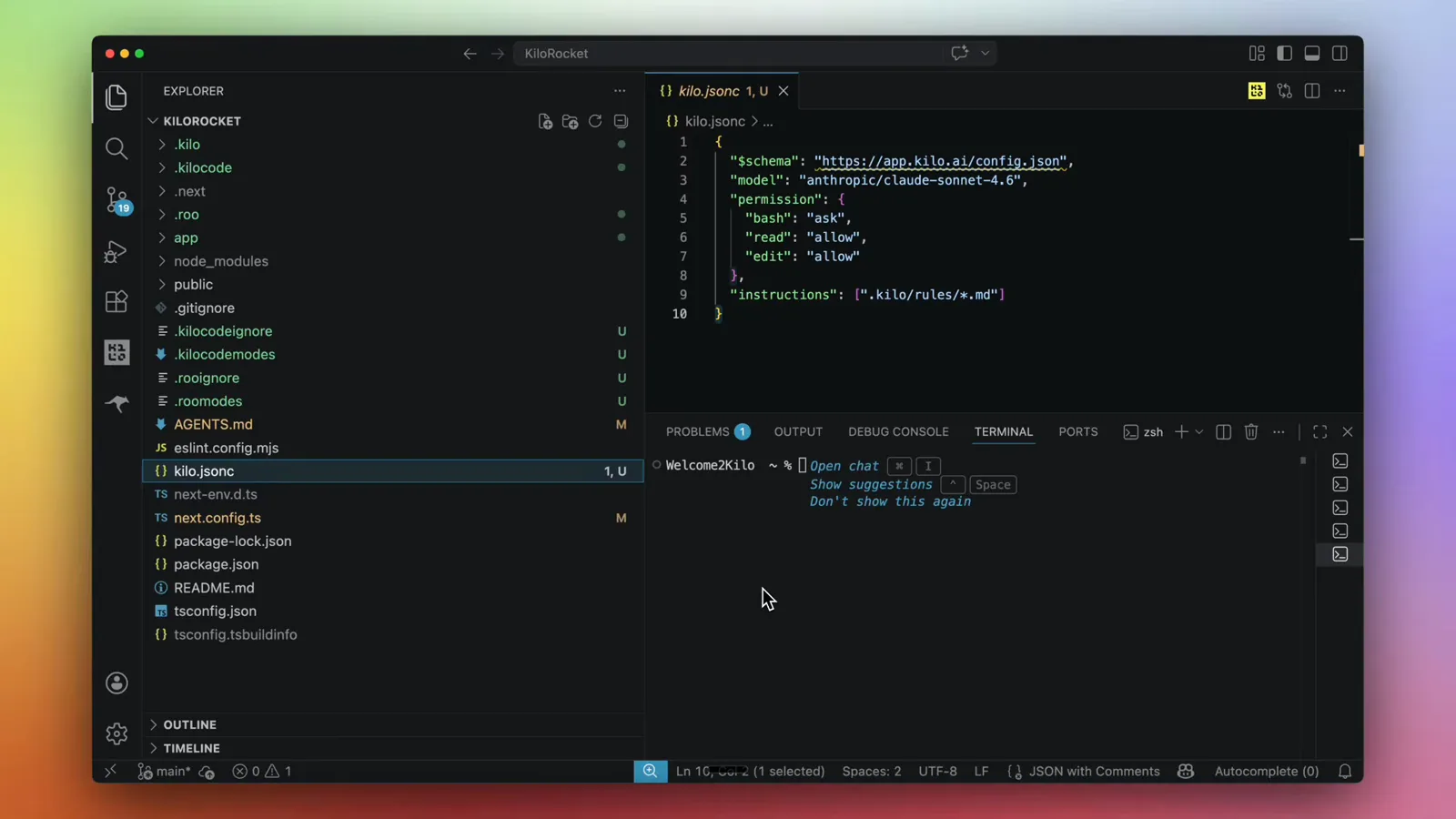Click the yellow Kilo icon in editor toolbar
The image size is (1456, 819).
click(x=1257, y=91)
